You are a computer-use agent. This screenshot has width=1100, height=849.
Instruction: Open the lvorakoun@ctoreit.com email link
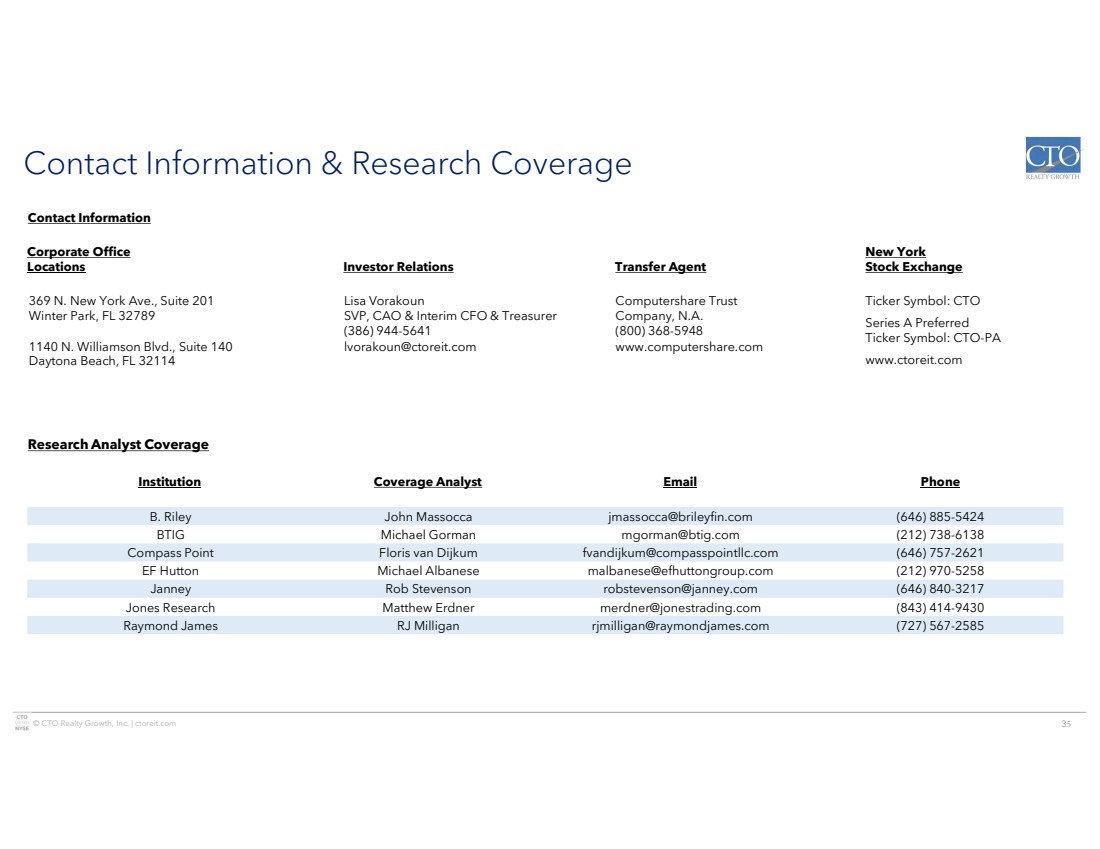coord(410,347)
